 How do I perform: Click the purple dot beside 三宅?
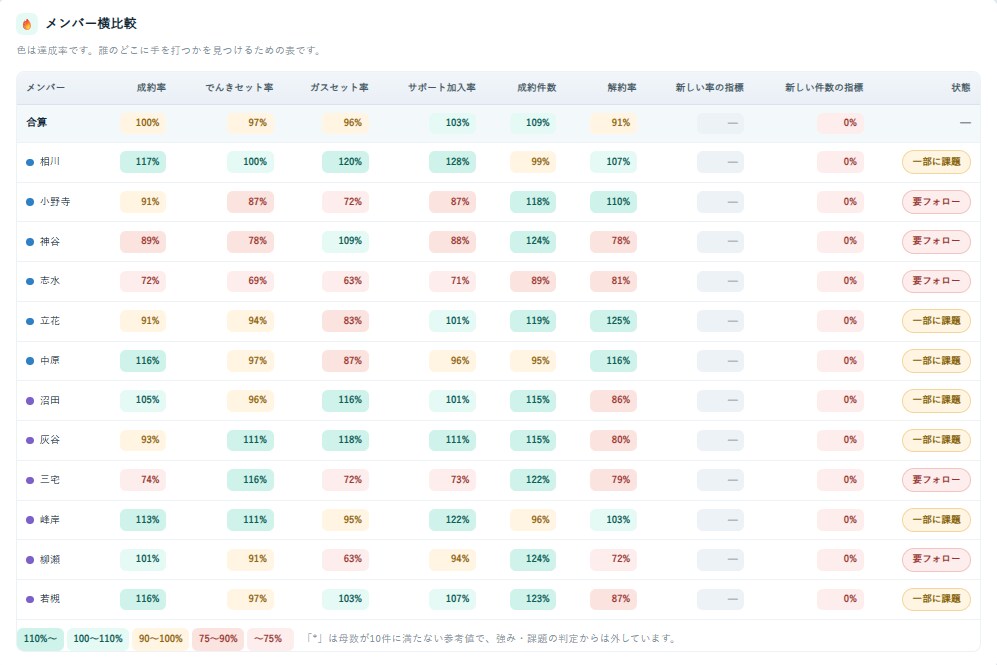30,480
